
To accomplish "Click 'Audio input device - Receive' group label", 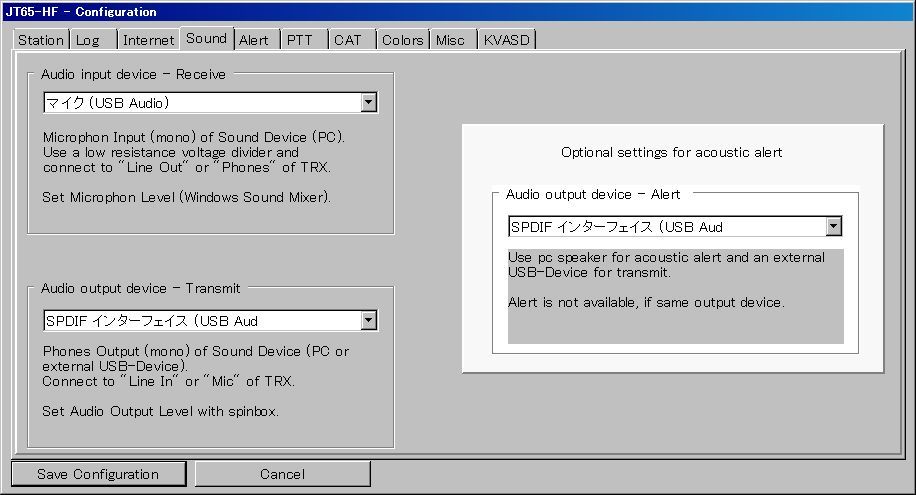I will click(133, 74).
